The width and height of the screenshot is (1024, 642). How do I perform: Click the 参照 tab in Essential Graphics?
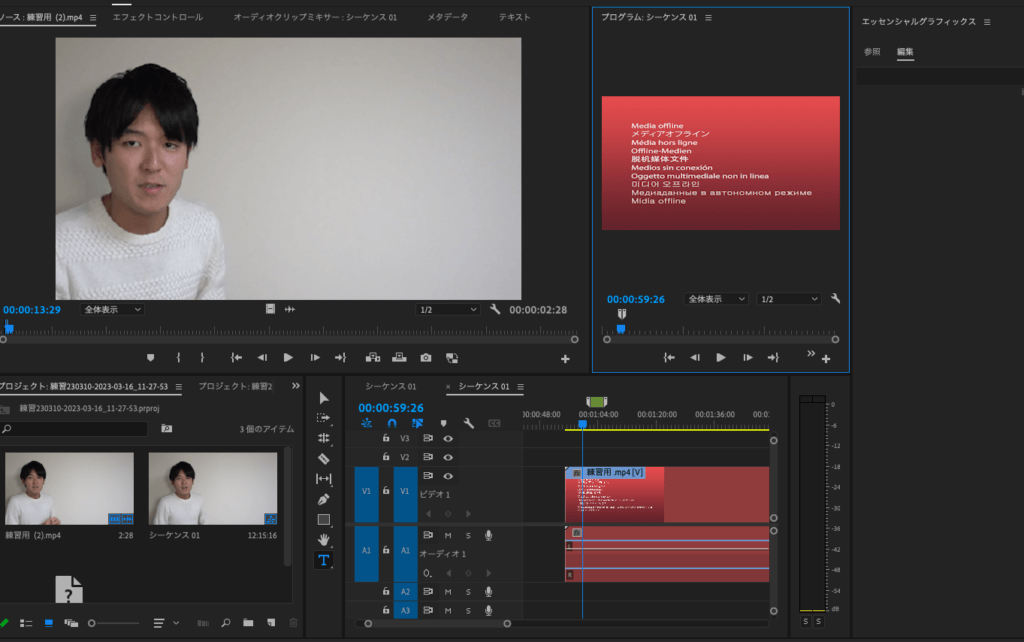[872, 52]
